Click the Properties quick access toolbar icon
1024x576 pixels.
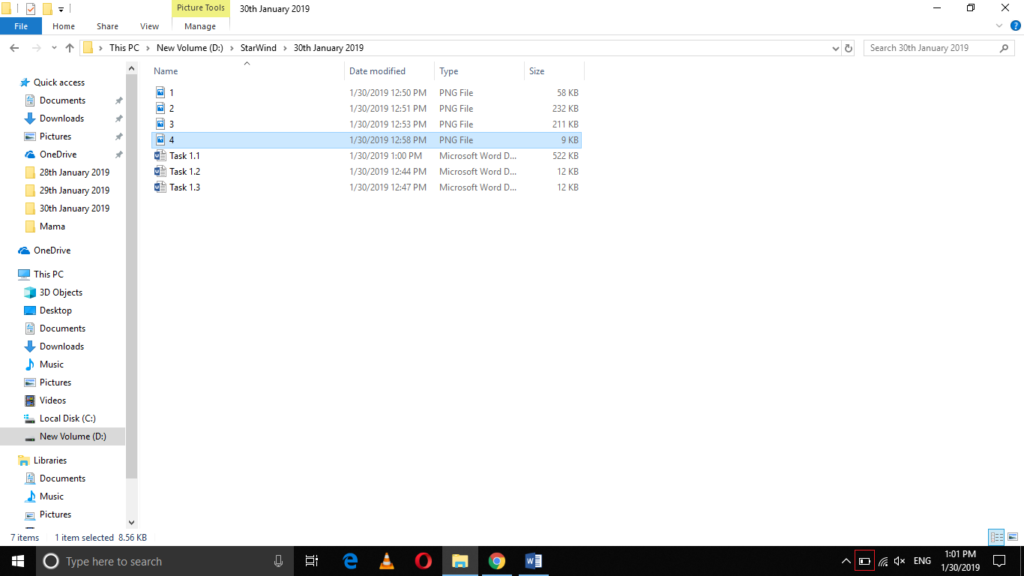30,8
